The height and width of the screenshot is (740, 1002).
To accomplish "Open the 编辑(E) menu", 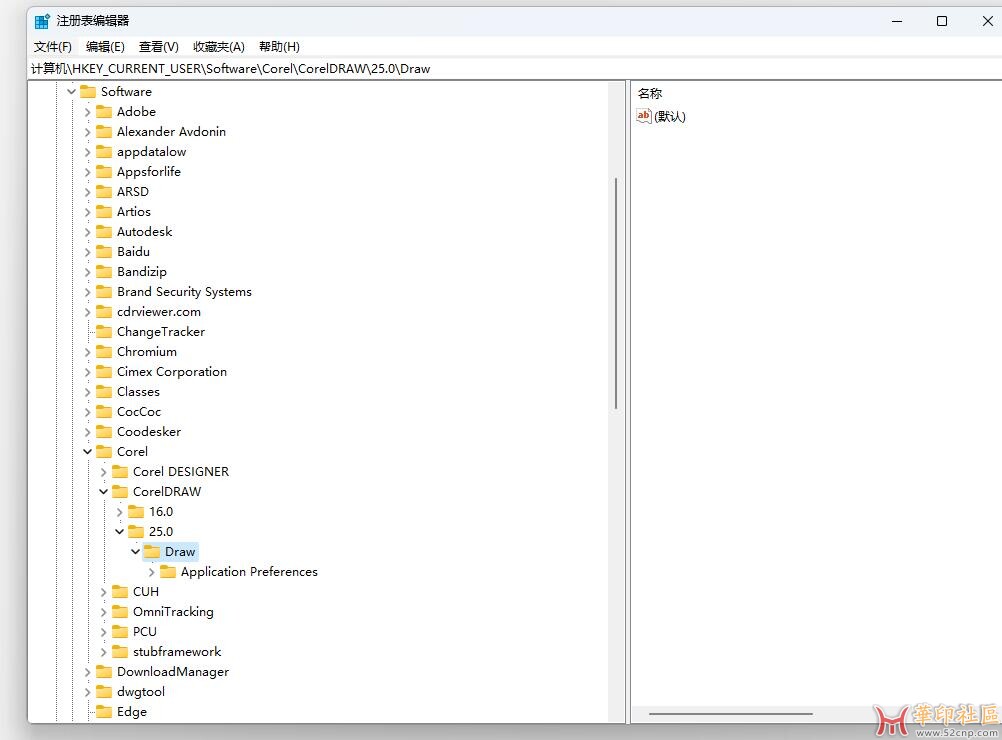I will [x=105, y=47].
